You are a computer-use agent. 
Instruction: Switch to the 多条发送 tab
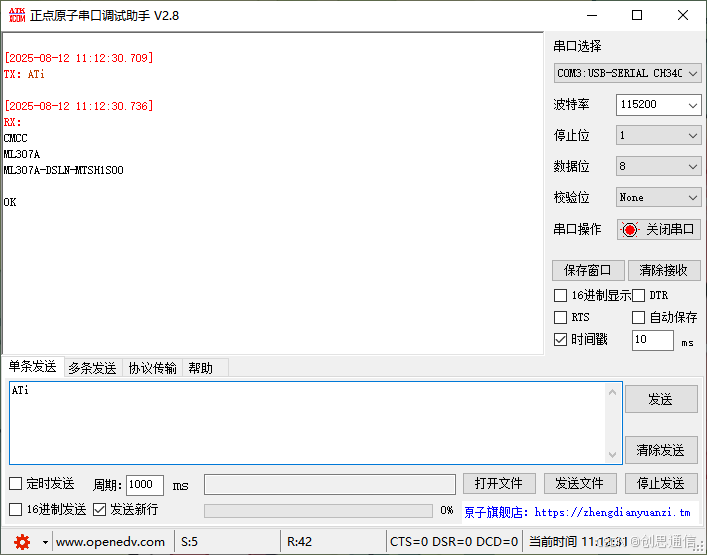pos(92,368)
